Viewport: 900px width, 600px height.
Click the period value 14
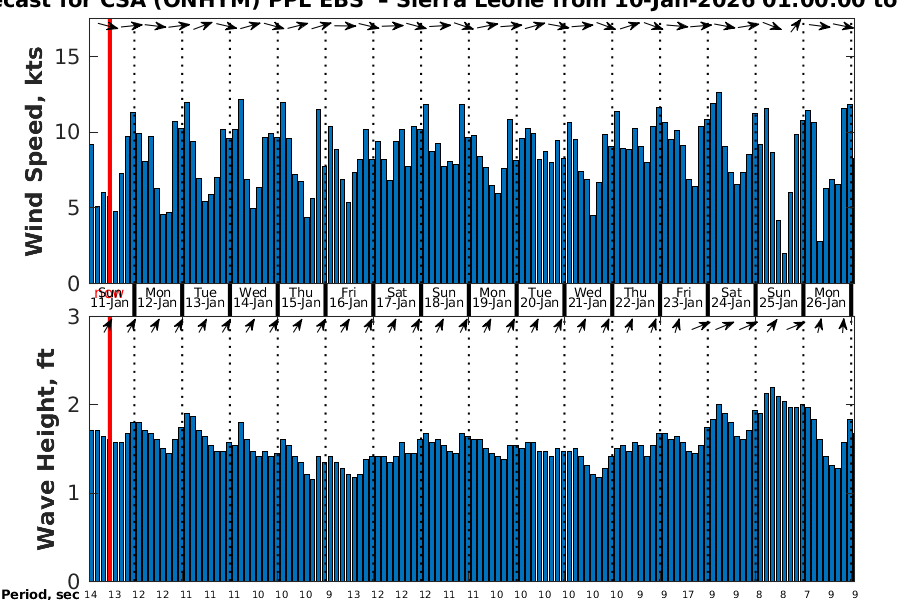91,594
